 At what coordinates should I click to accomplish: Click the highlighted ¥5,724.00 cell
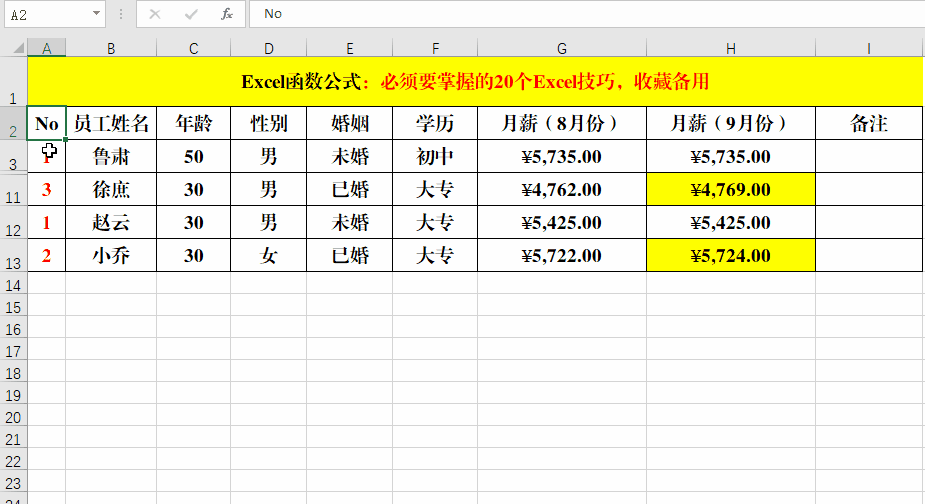731,256
